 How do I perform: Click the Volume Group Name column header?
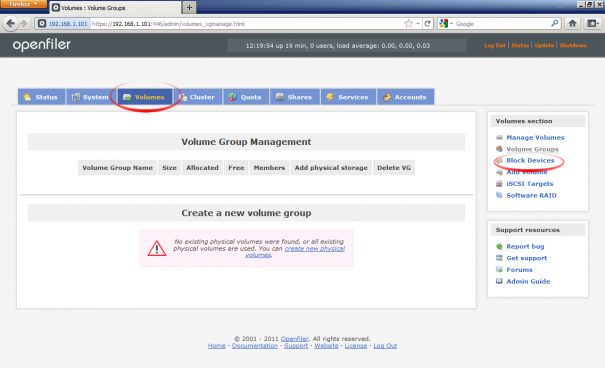click(x=117, y=168)
